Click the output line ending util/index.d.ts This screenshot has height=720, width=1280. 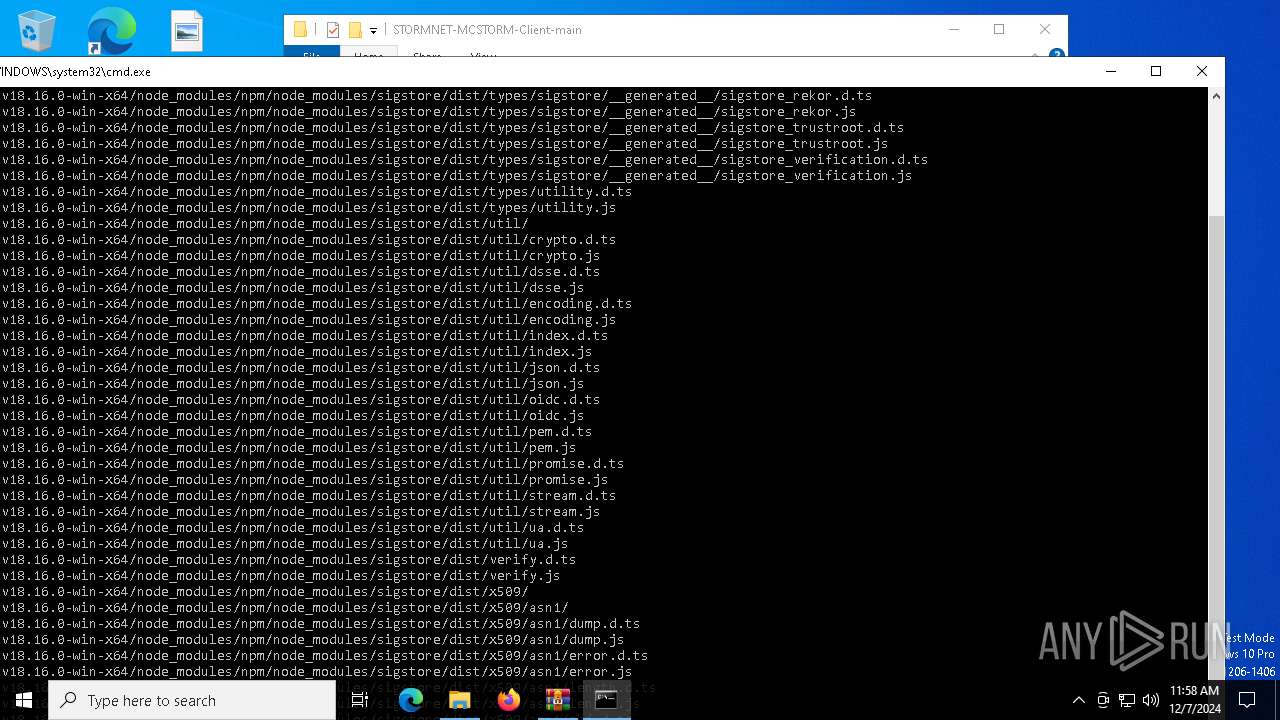(304, 336)
